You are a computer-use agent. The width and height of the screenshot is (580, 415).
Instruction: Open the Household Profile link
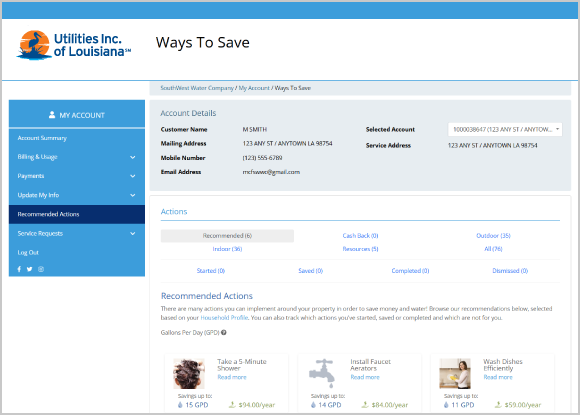[224, 318]
